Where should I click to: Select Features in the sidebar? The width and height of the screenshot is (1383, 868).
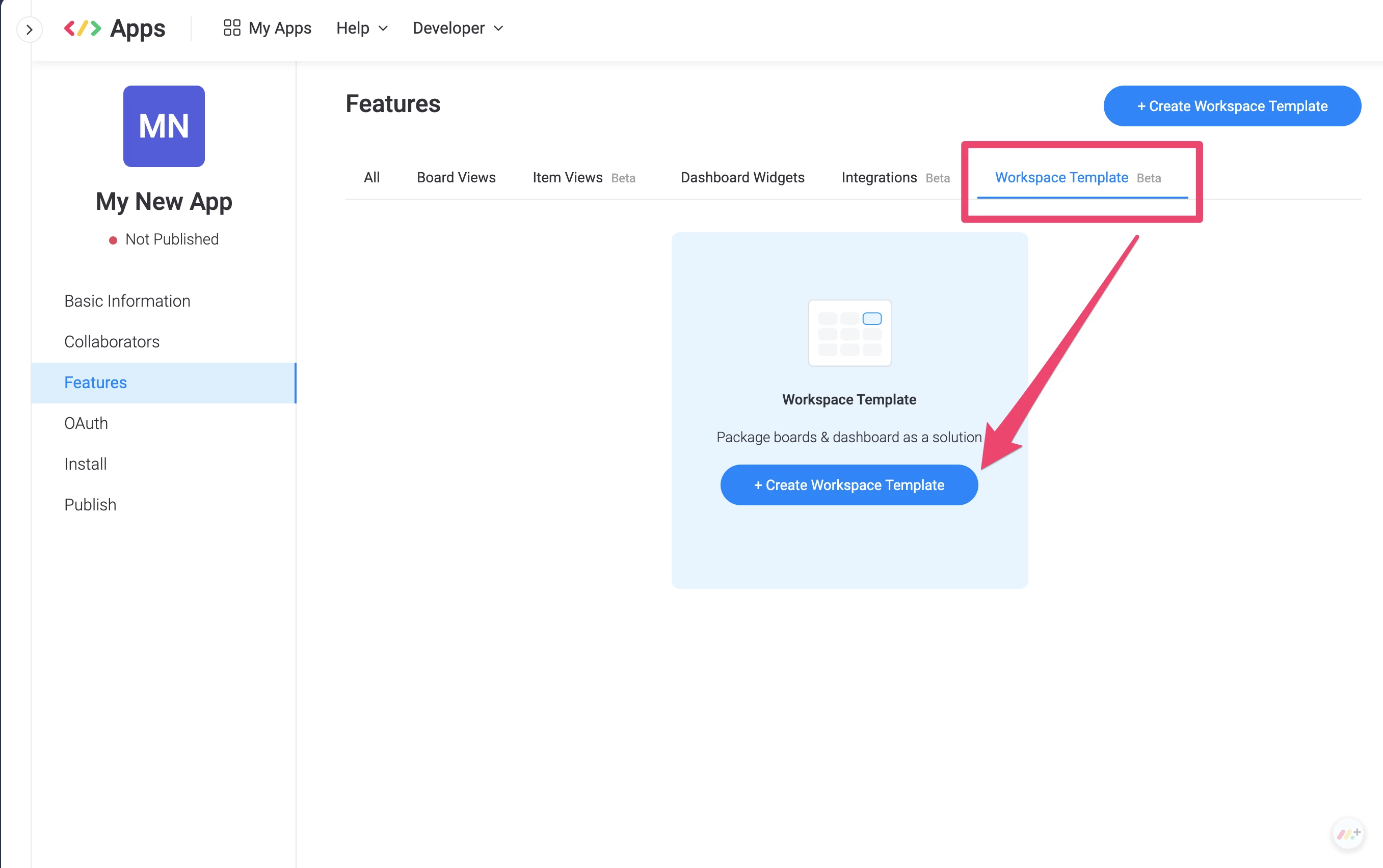tap(164, 383)
